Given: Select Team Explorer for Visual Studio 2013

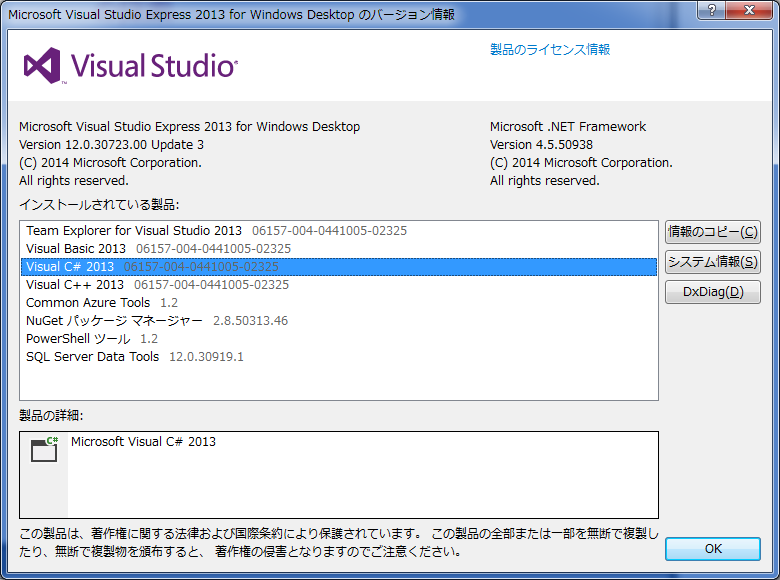Looking at the screenshot, I should 339,231.
